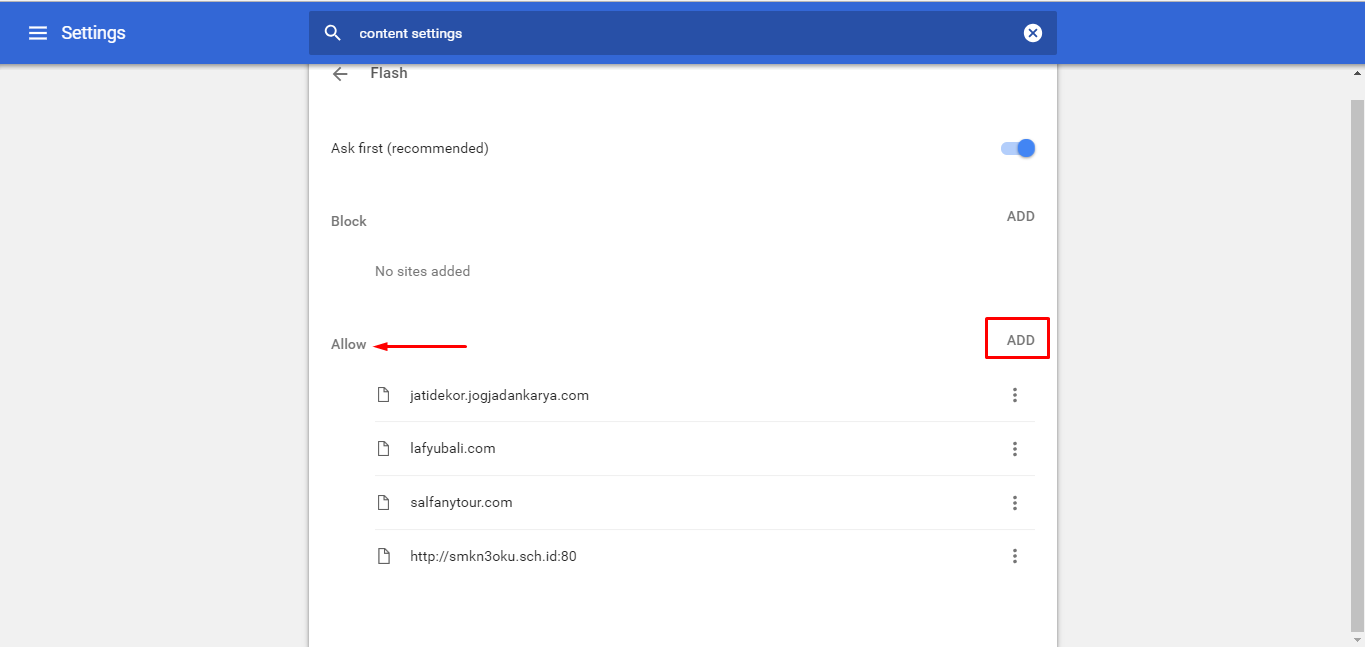The width and height of the screenshot is (1365, 647).
Task: Open more actions for jatidekor.jogjadankarya.com
Action: pos(1014,395)
